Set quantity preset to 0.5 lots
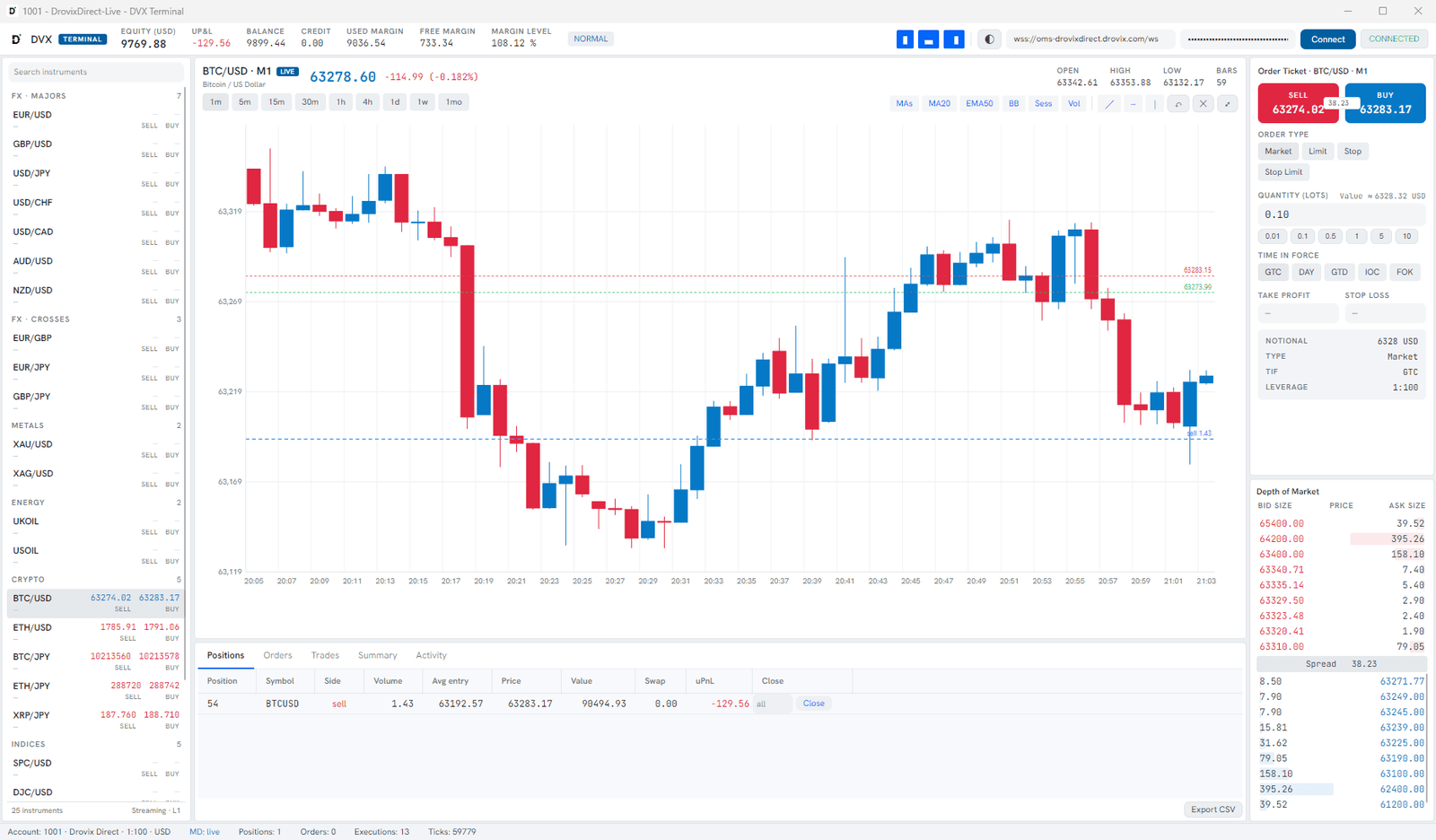Image resolution: width=1436 pixels, height=840 pixels. (x=1330, y=237)
